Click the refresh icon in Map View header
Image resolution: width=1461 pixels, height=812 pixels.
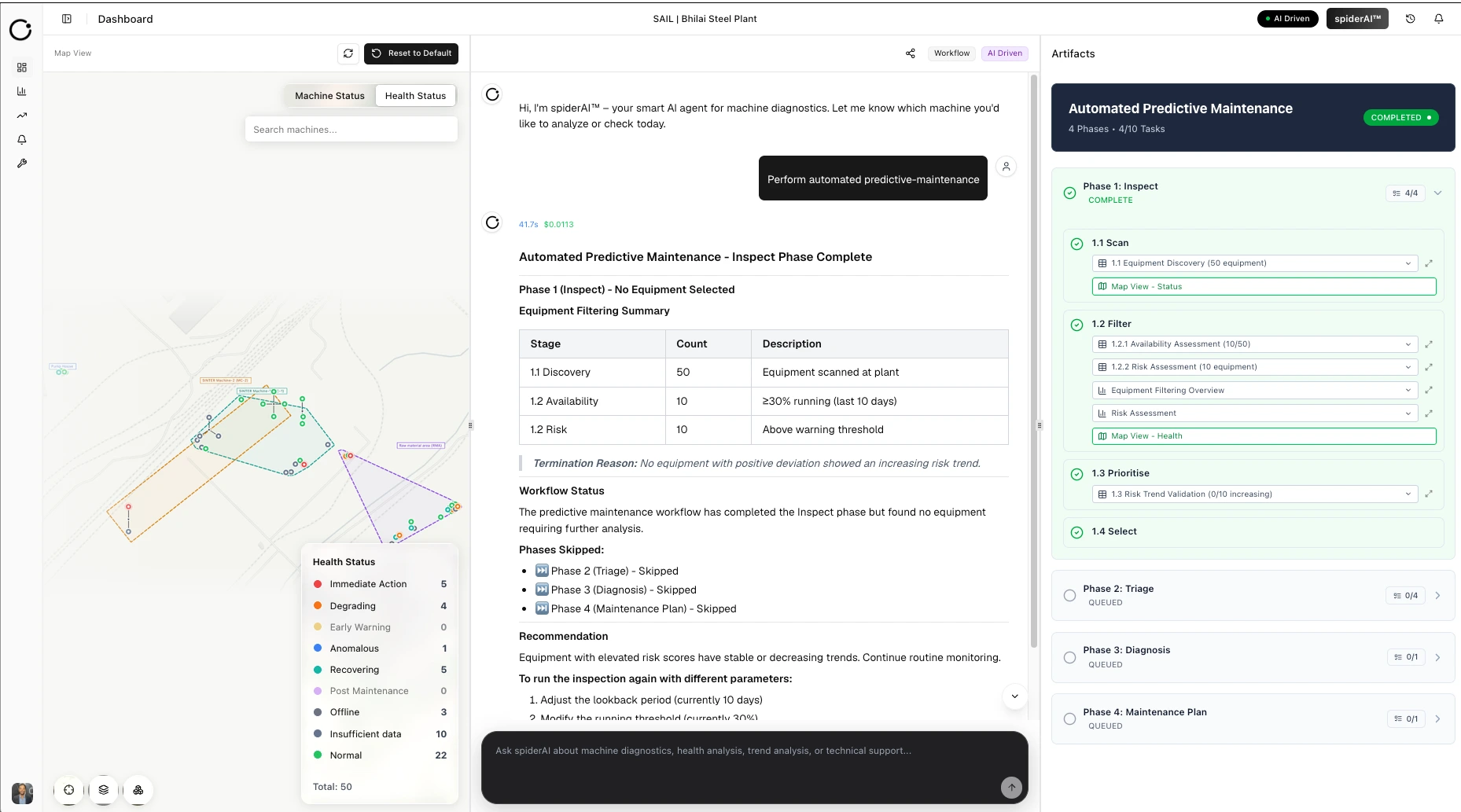(x=348, y=53)
